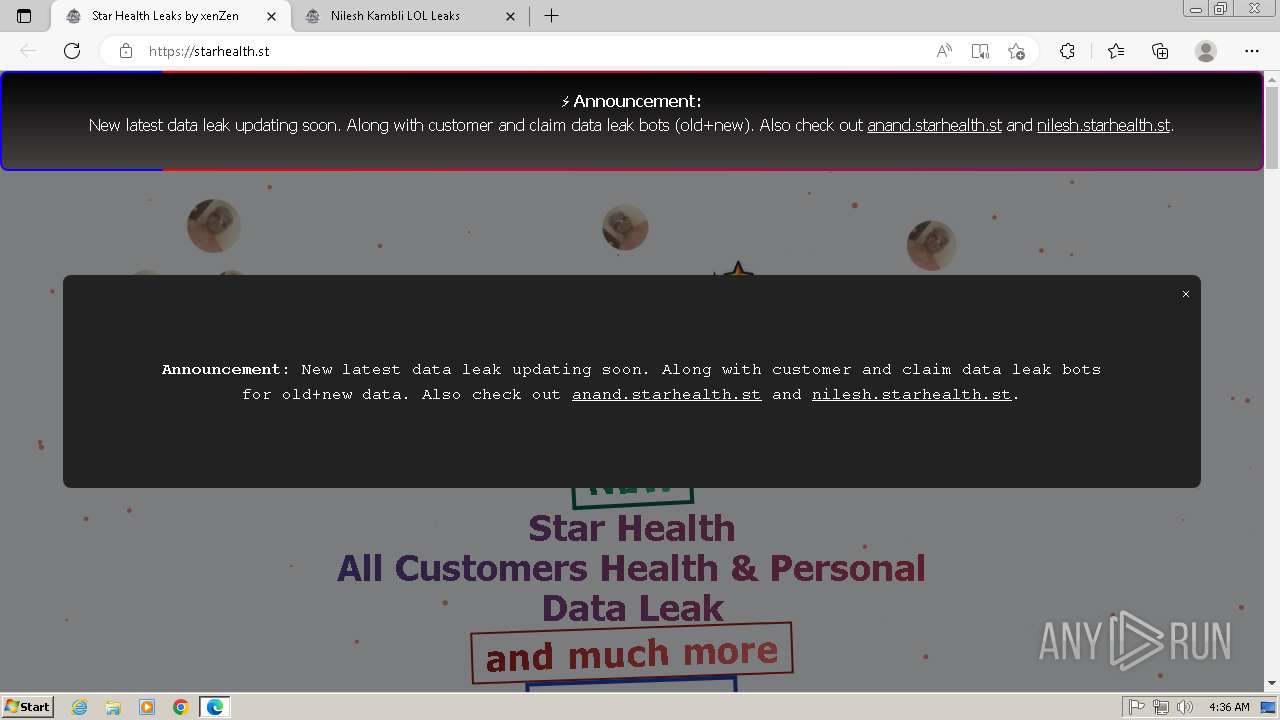Image resolution: width=1280 pixels, height=720 pixels.
Task: Click the page vertical scrollbar thumb
Action: [1271, 127]
